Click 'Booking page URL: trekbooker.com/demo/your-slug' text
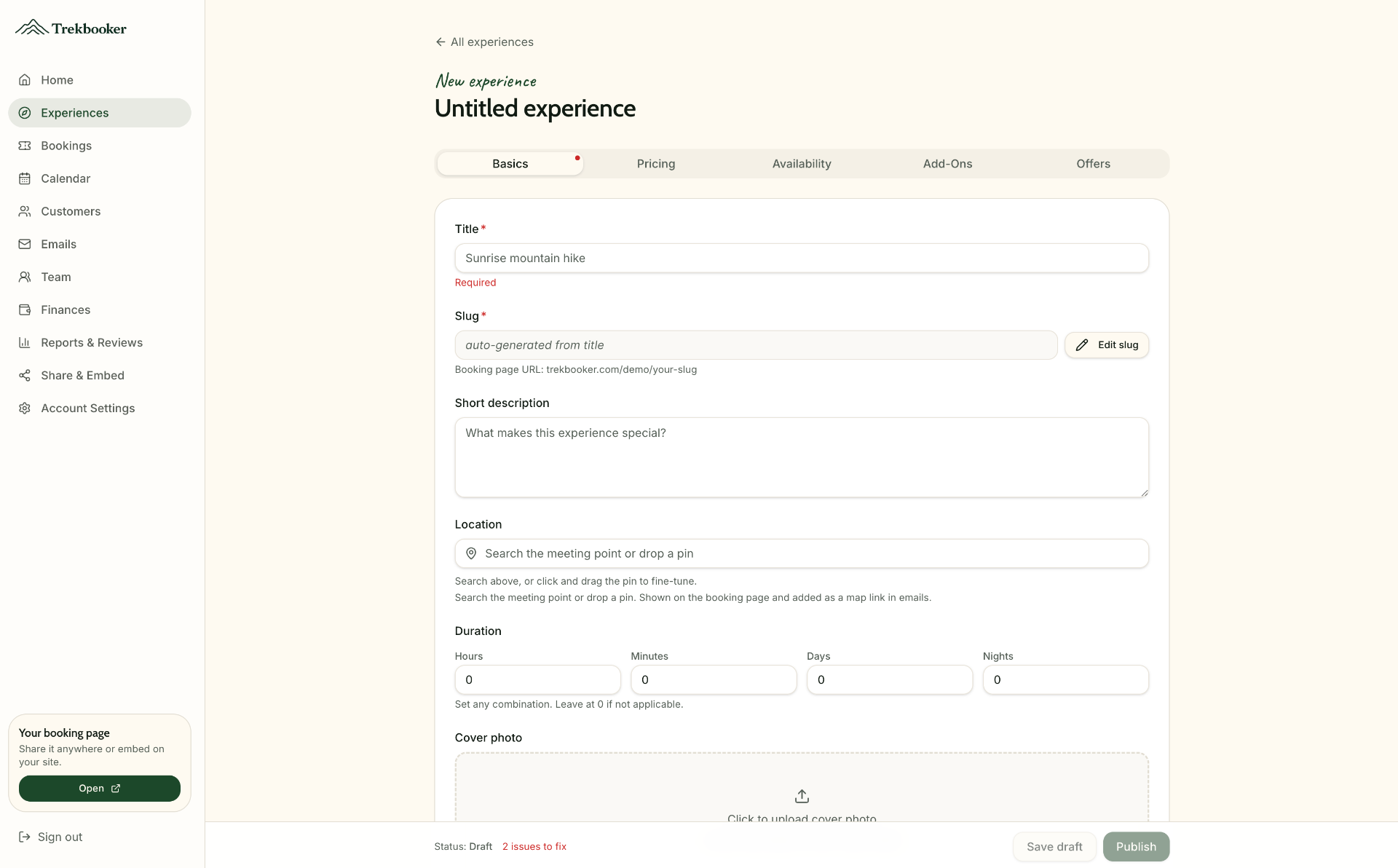Screen dimensions: 1398x868 576,370
